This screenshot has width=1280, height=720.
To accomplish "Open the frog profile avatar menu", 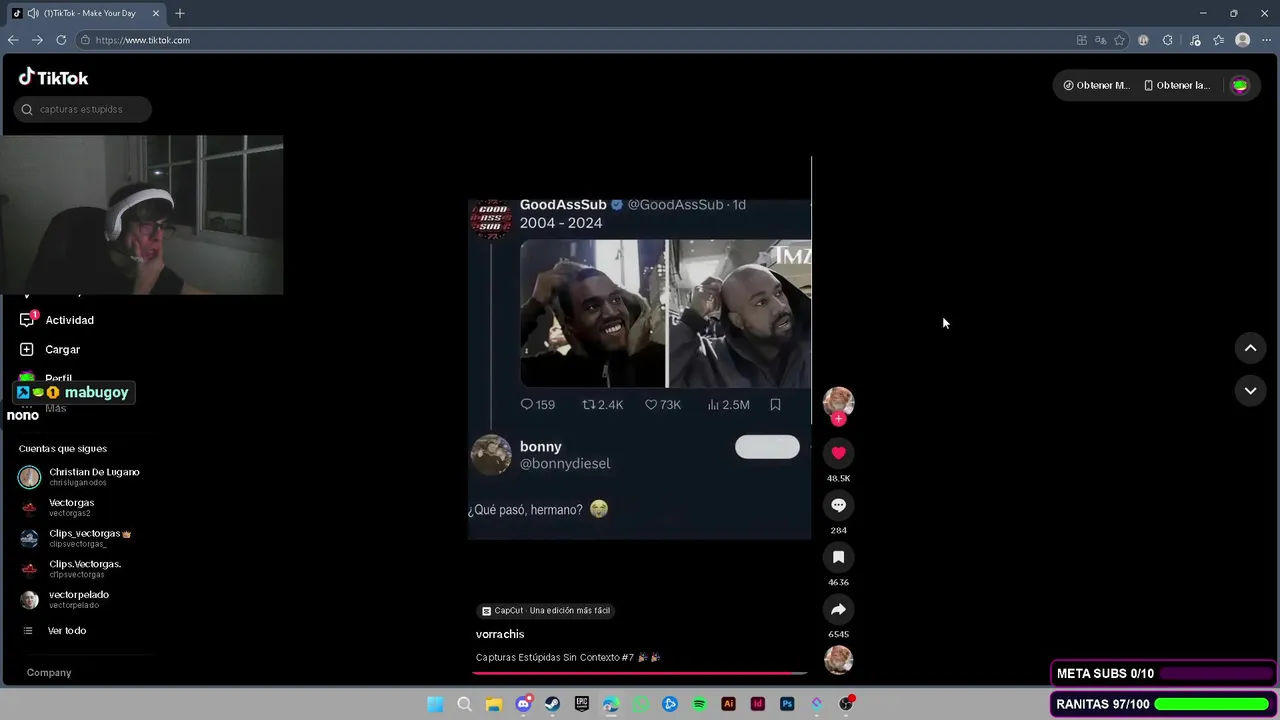I will [1240, 85].
